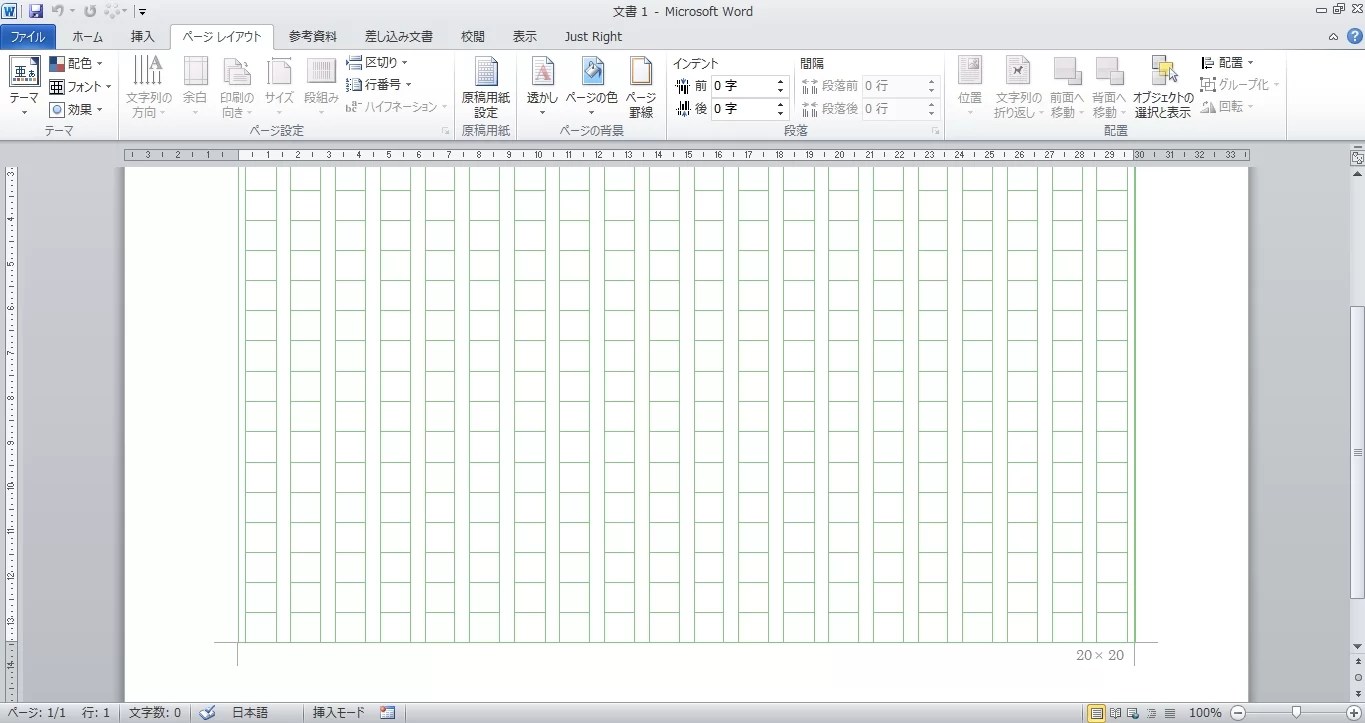Expand the 配色 theme colors dropdown

[76, 64]
